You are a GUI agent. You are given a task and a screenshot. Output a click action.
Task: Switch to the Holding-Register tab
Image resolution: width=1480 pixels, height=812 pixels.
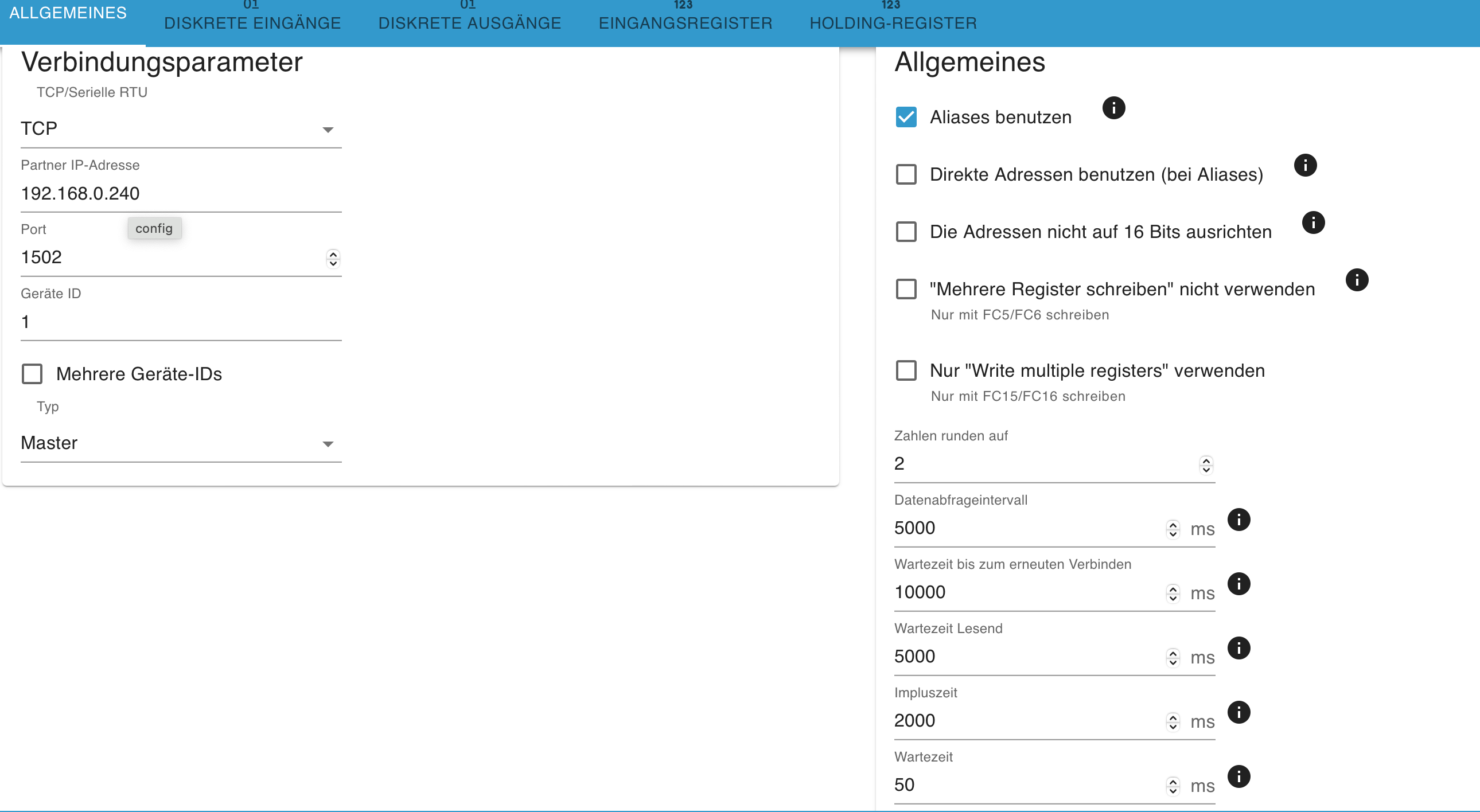click(x=892, y=23)
